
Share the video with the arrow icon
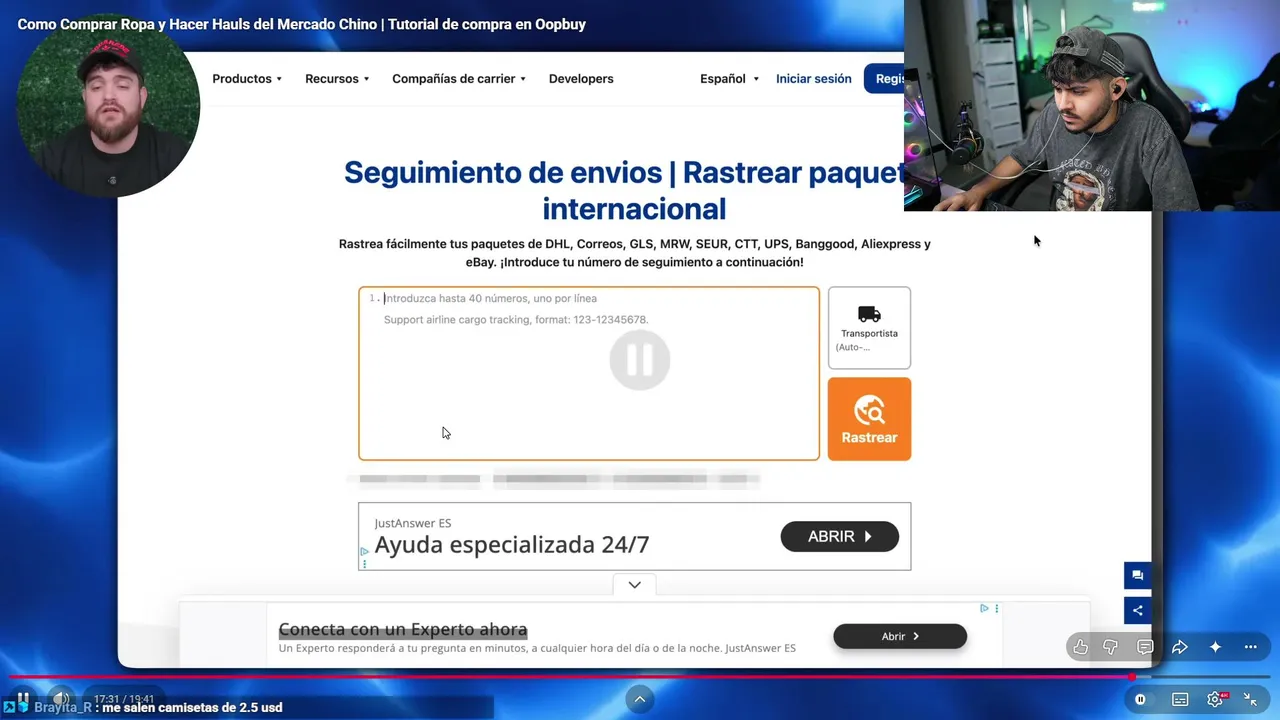coord(1180,647)
